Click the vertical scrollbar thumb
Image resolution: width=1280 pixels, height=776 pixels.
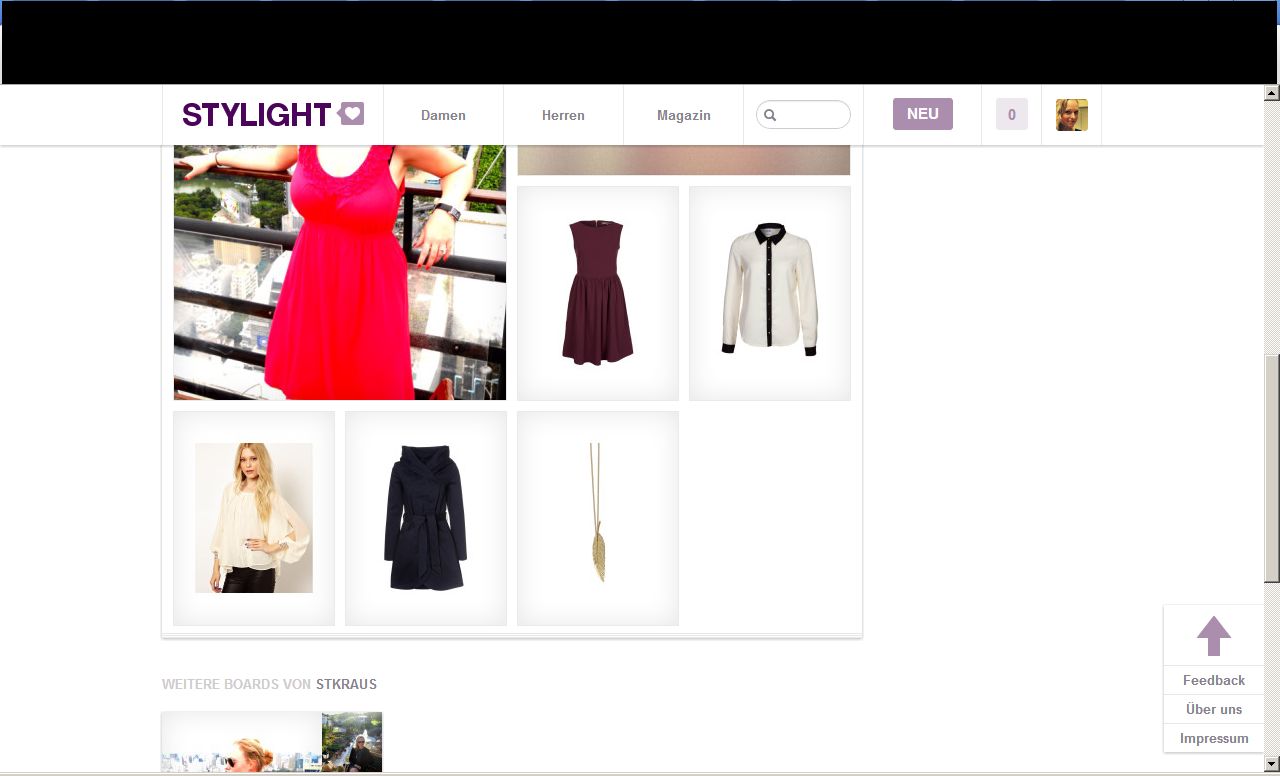(1272, 468)
